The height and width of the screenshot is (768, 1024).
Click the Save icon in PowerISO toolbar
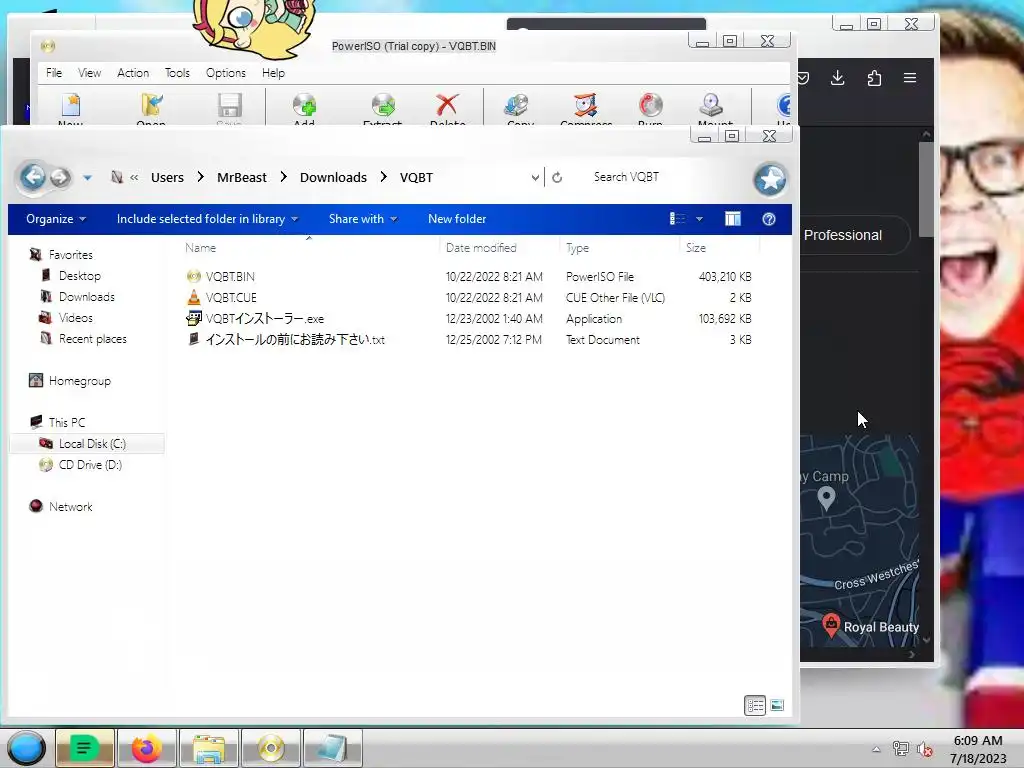[229, 106]
